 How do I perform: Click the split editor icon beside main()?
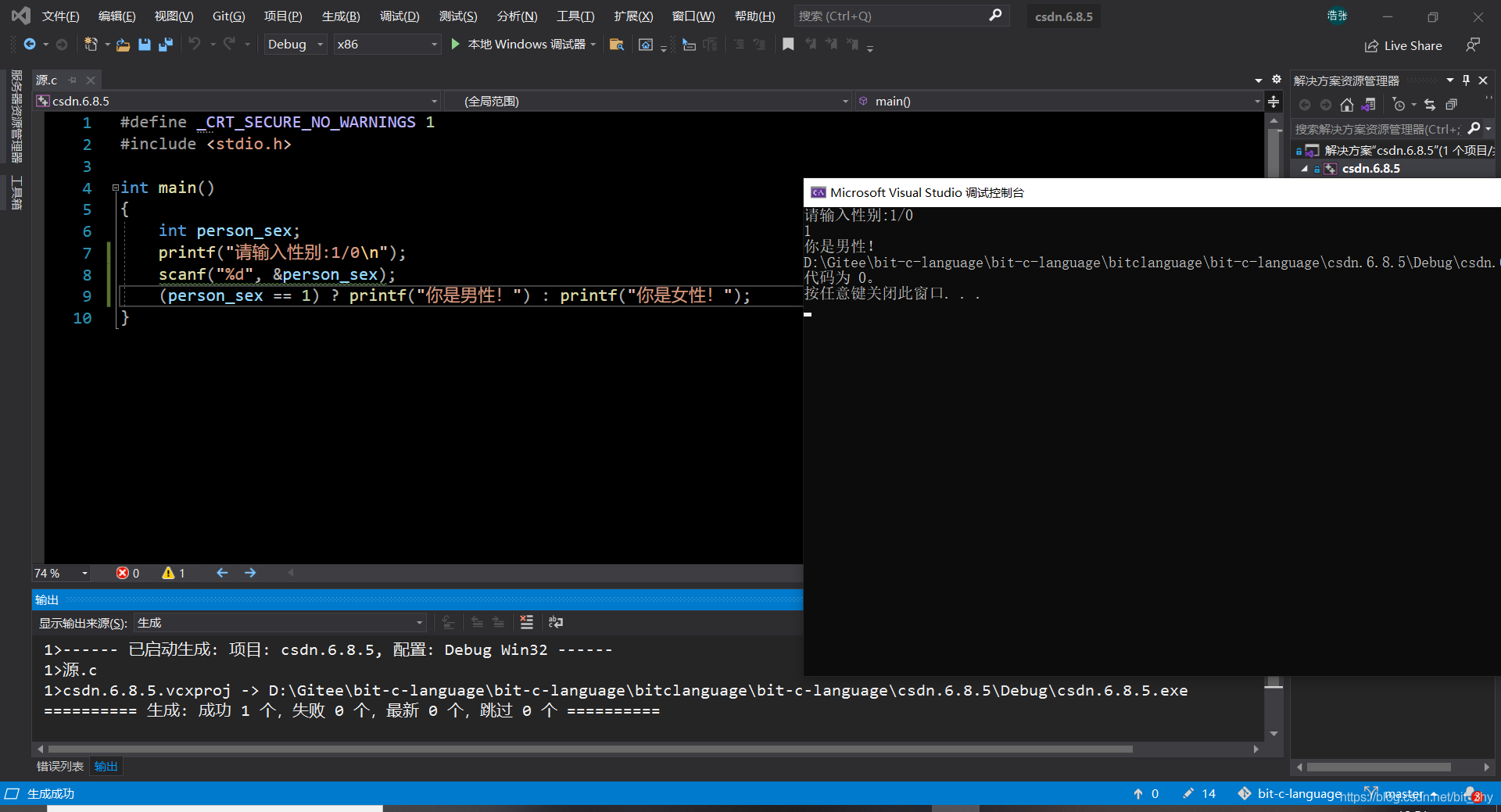pyautogui.click(x=1274, y=102)
